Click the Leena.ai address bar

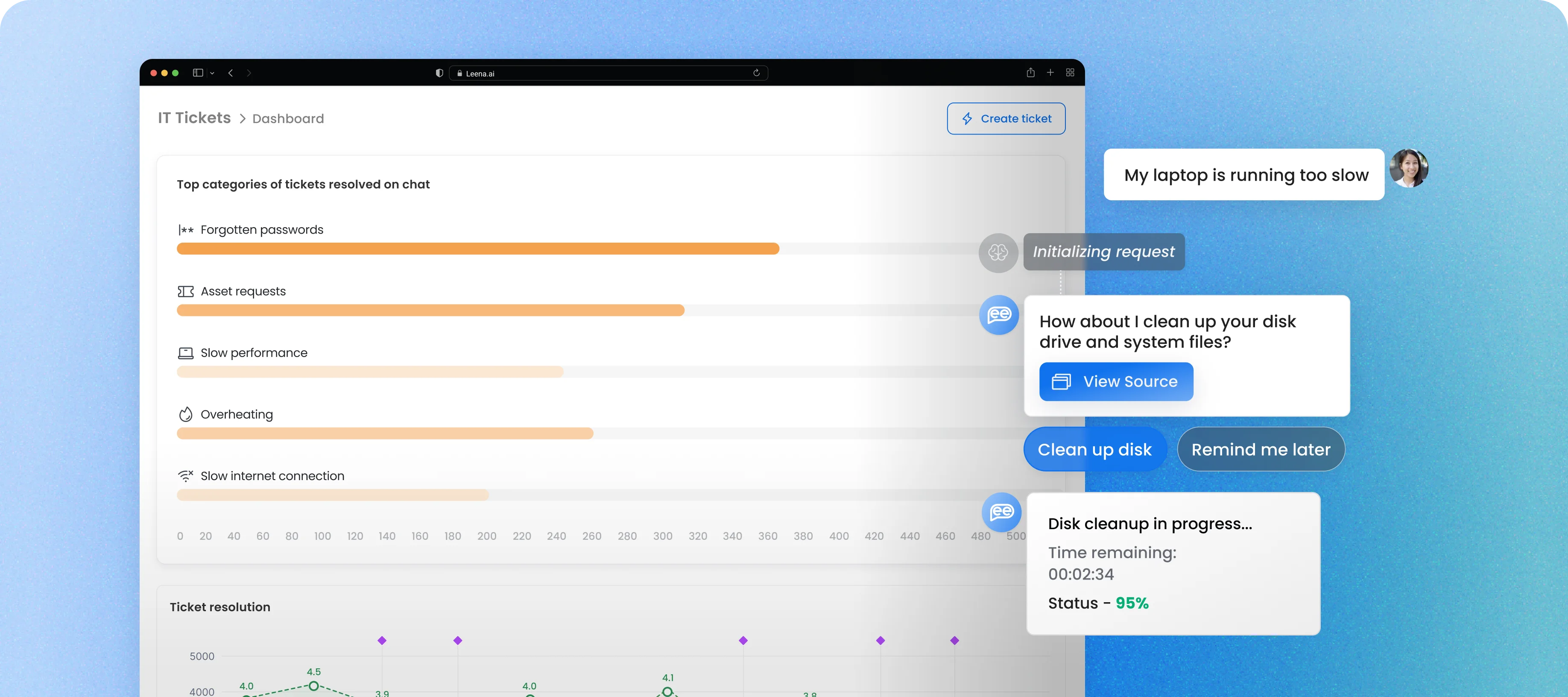pyautogui.click(x=608, y=73)
